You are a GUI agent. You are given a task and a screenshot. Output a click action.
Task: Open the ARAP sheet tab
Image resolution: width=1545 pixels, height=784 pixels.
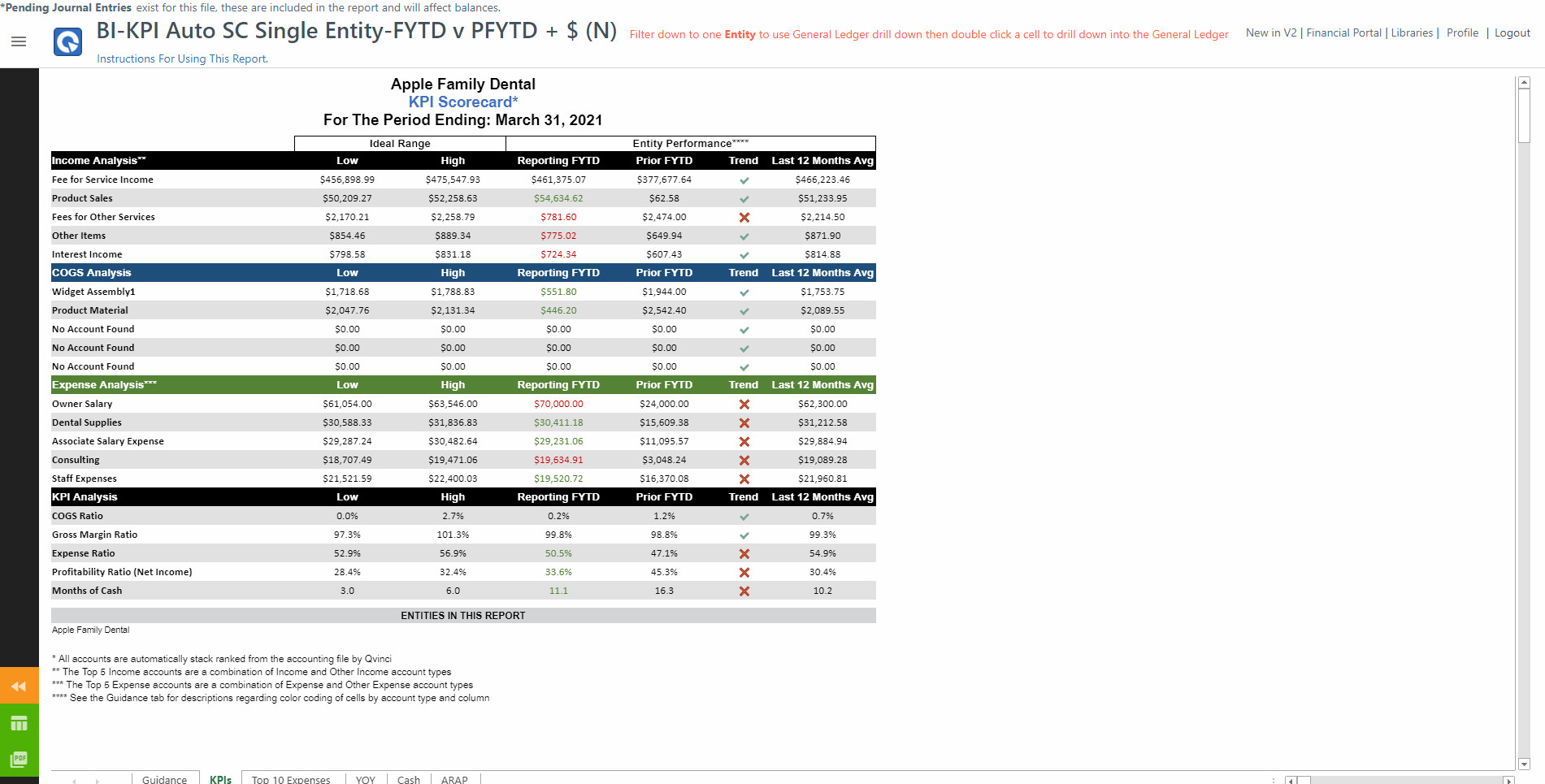[x=454, y=780]
